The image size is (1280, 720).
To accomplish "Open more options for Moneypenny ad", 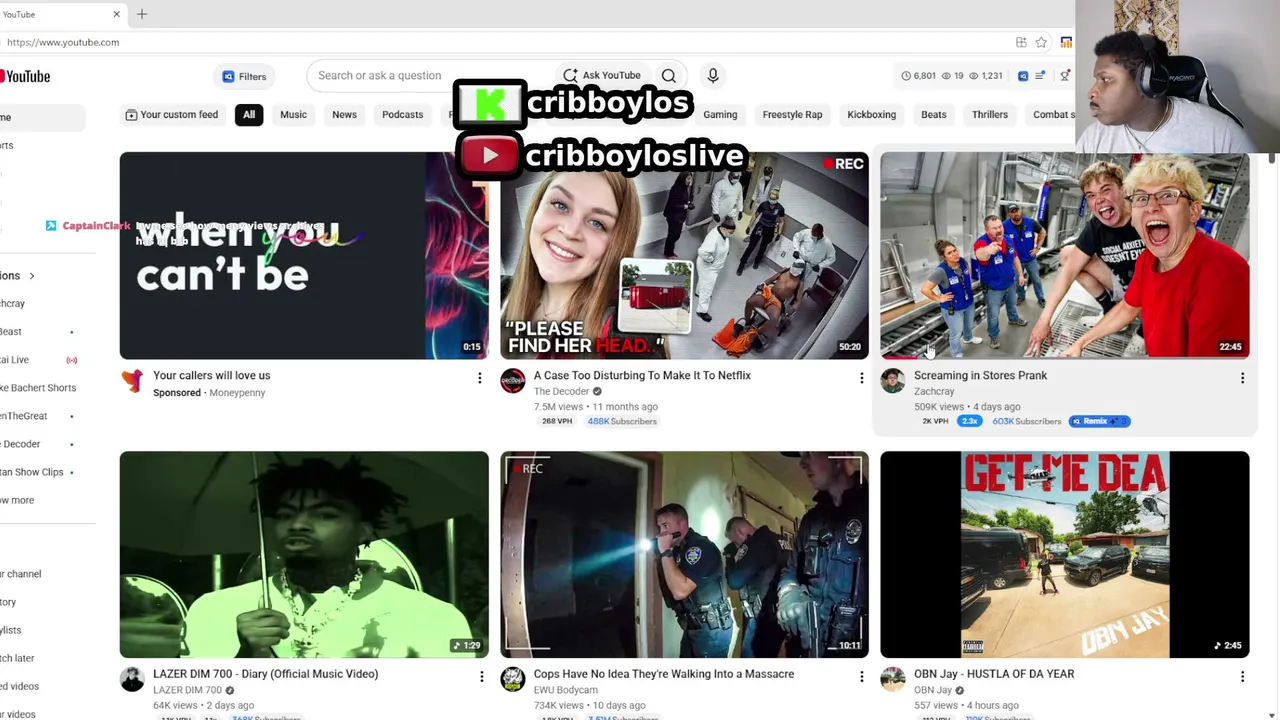I will coord(480,378).
